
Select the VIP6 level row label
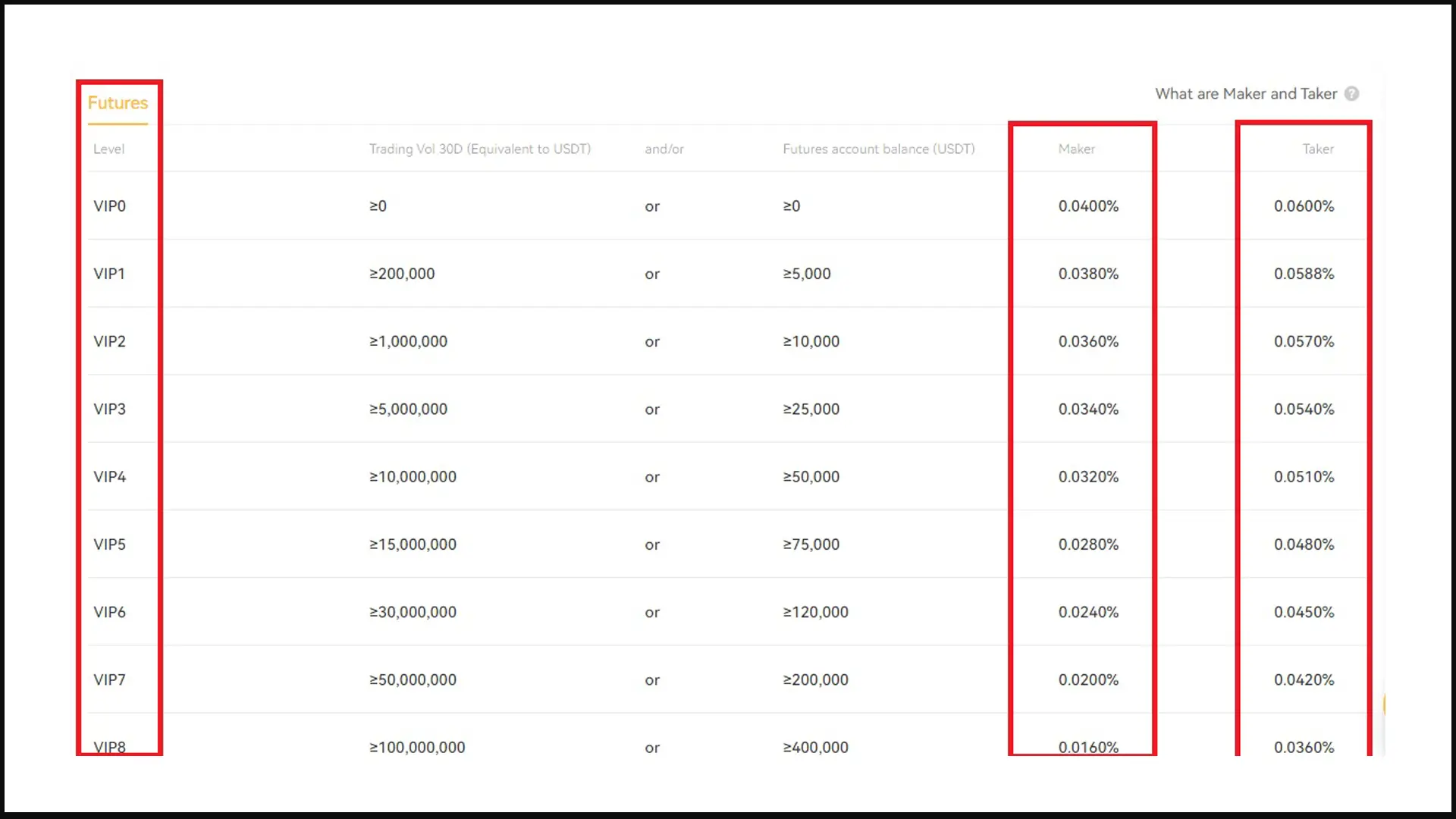[109, 612]
